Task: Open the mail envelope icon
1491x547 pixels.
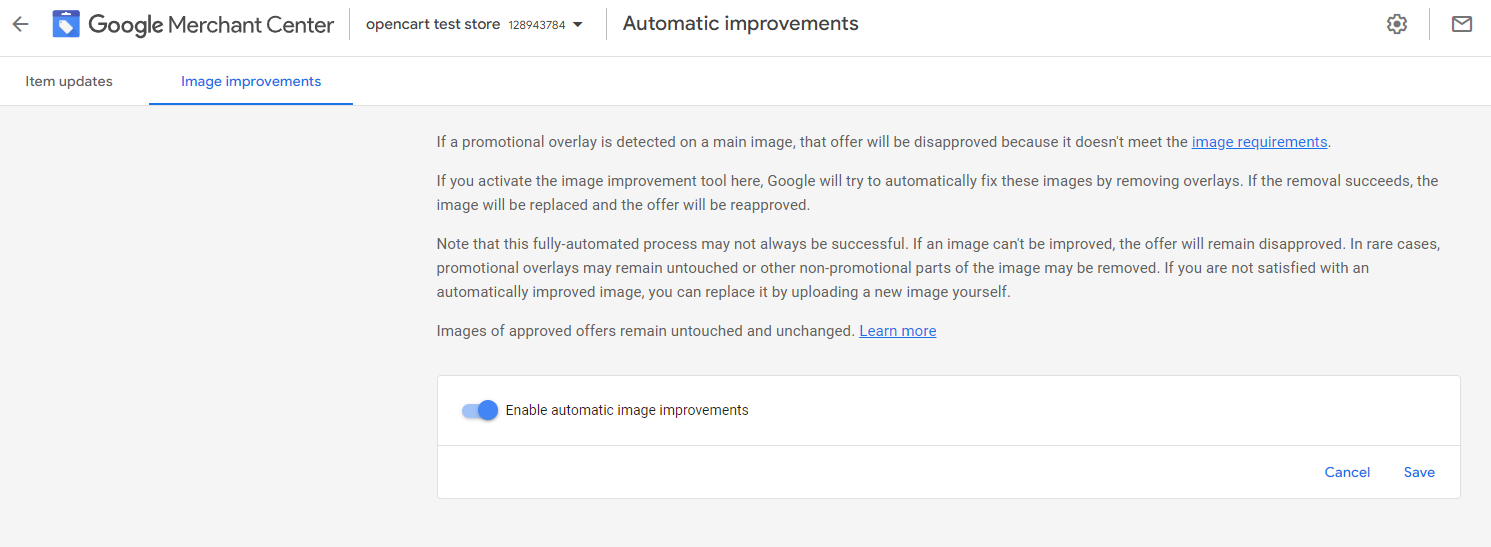Action: [x=1462, y=24]
